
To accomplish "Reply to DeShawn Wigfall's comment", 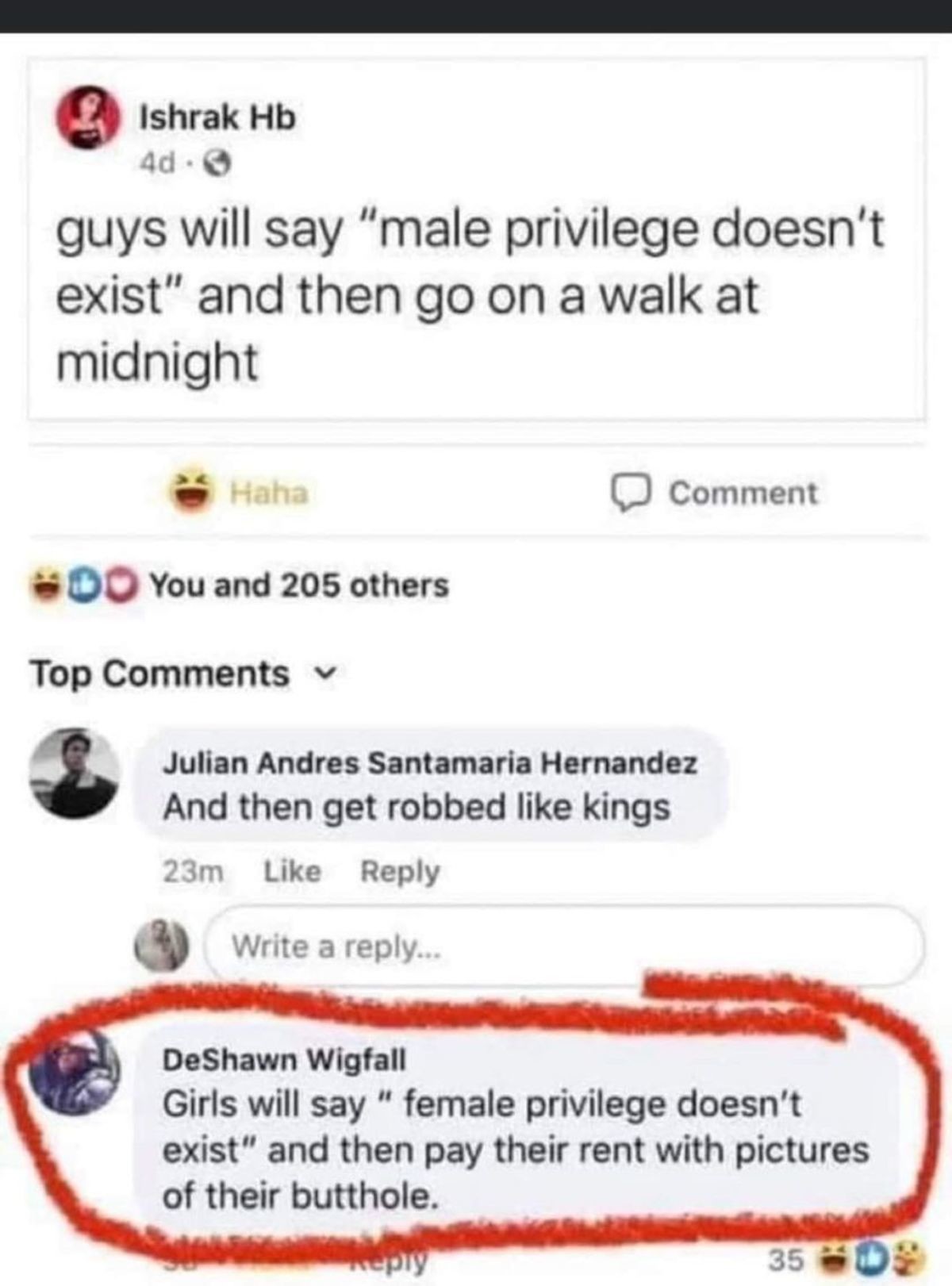I will 389,1258.
